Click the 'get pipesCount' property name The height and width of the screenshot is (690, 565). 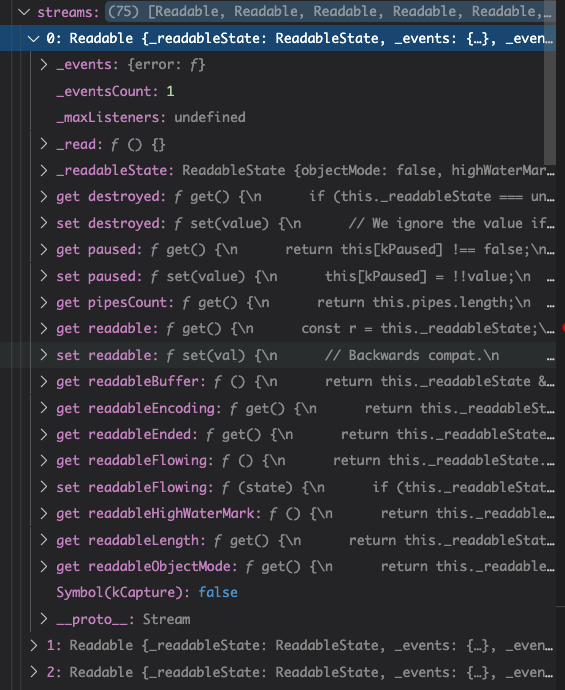click(112, 303)
